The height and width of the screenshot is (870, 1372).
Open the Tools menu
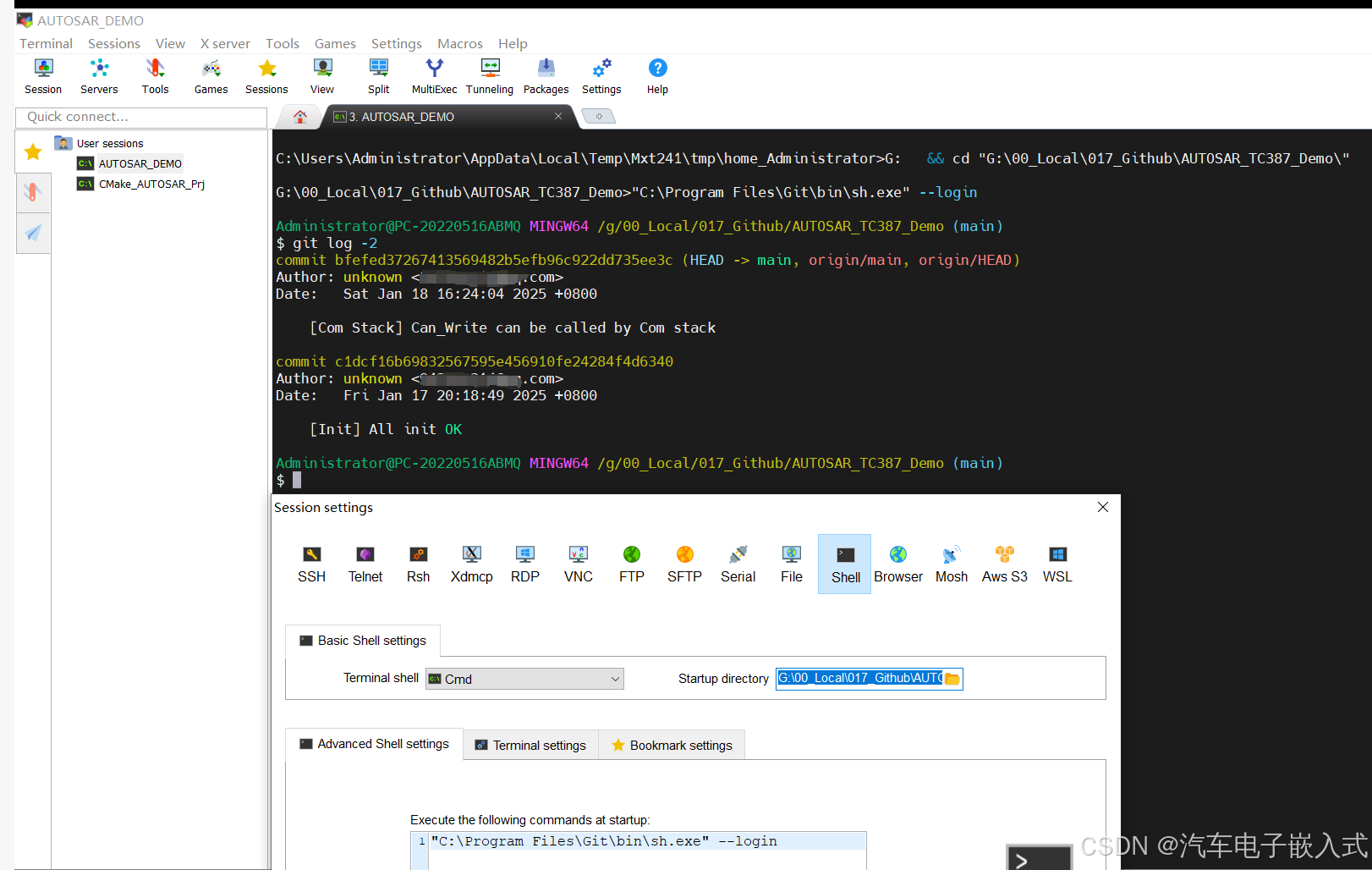pos(283,43)
